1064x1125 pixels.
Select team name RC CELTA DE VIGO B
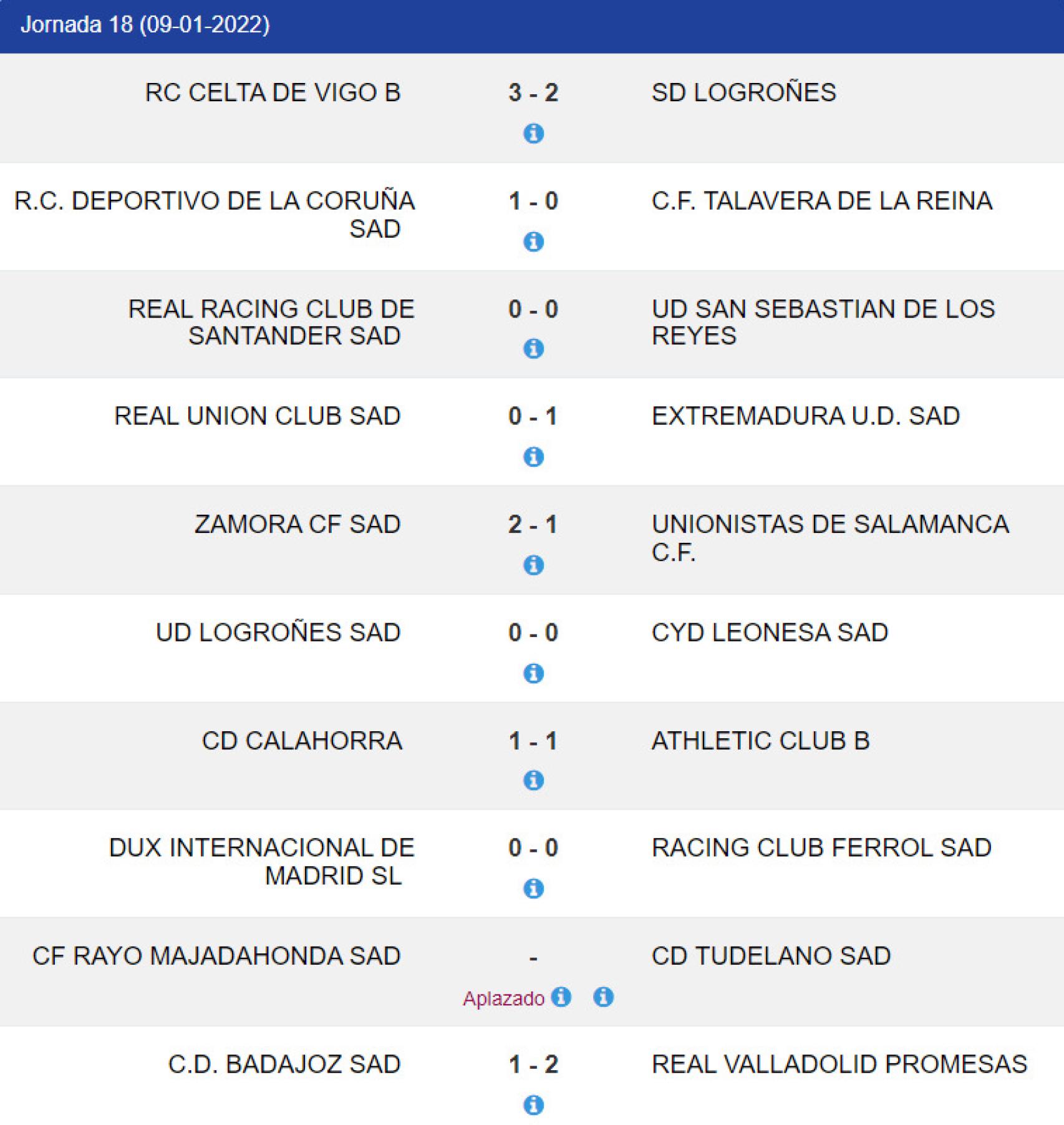point(273,93)
